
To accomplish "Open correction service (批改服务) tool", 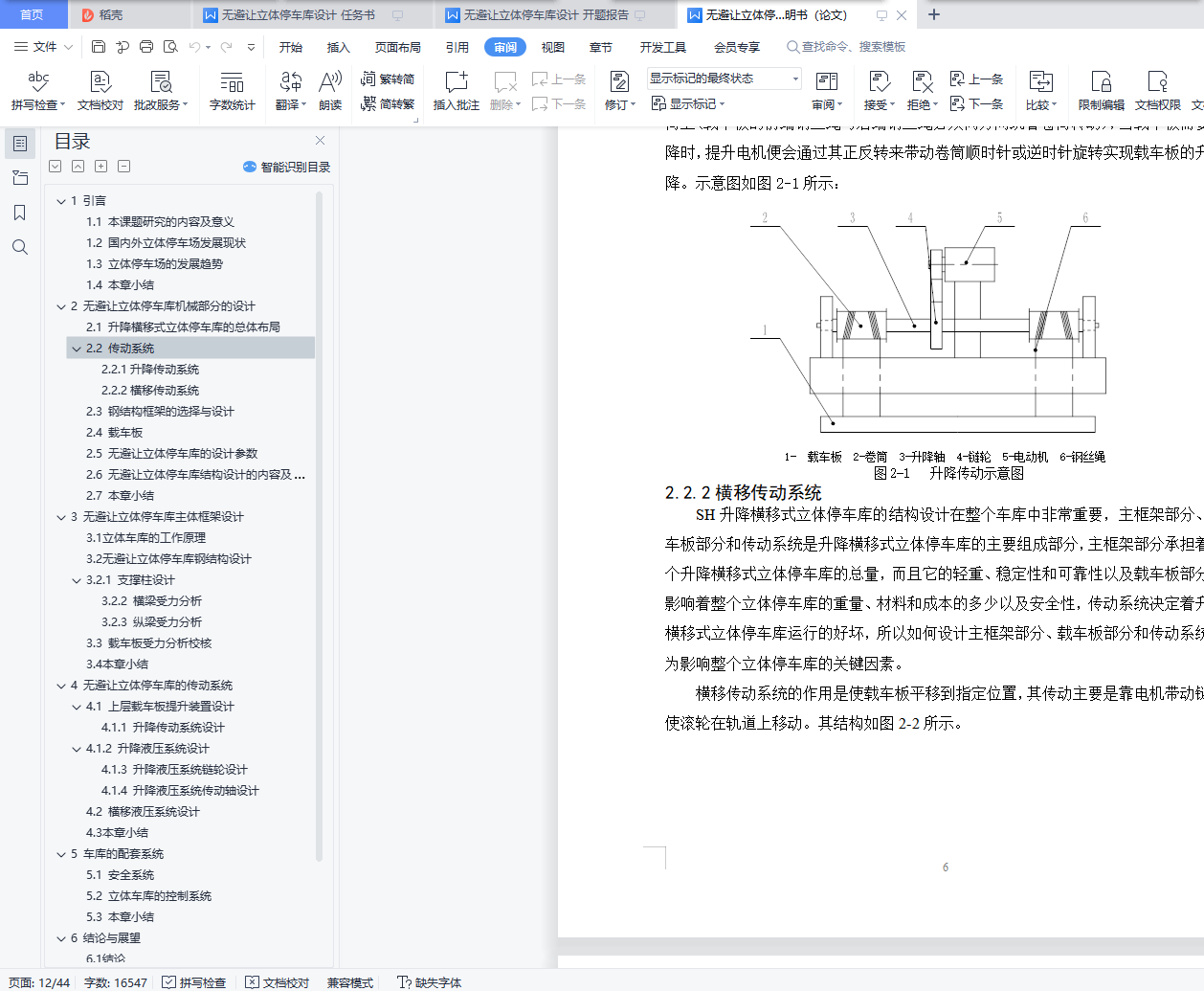I will click(161, 91).
